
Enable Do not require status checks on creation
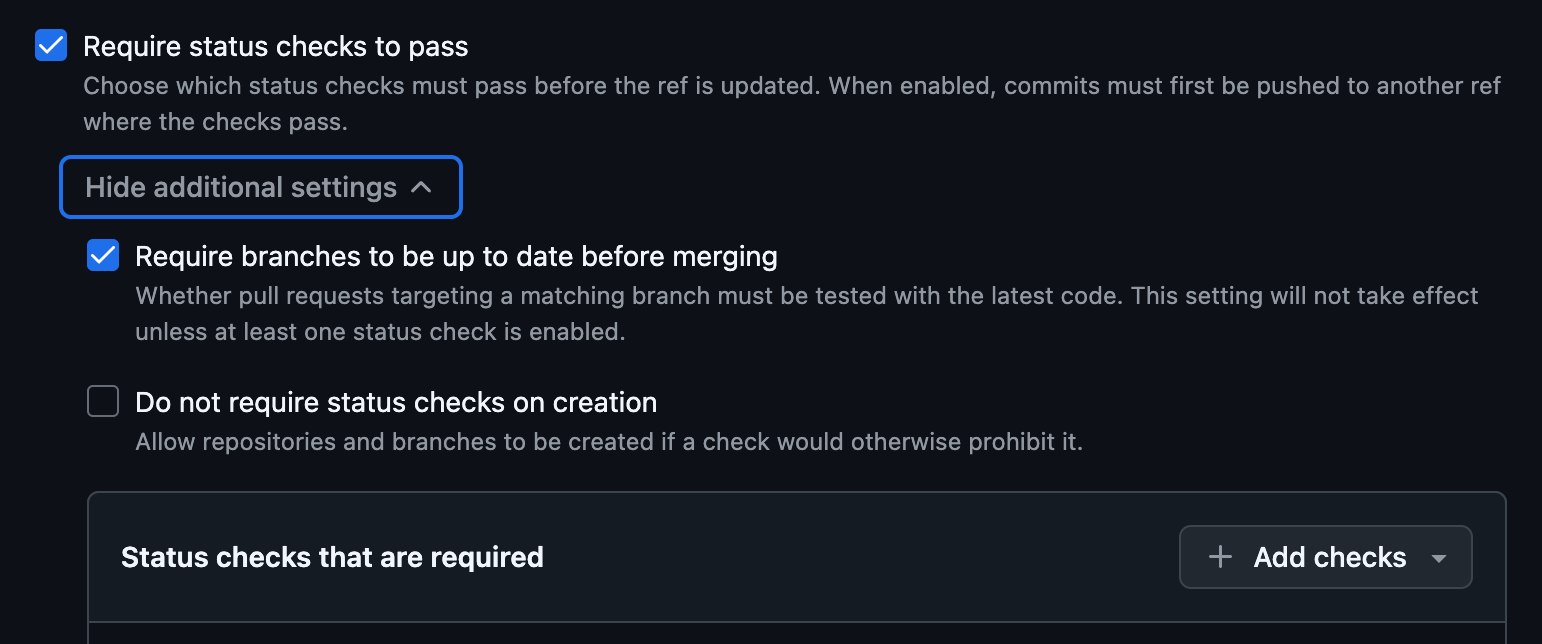(103, 402)
